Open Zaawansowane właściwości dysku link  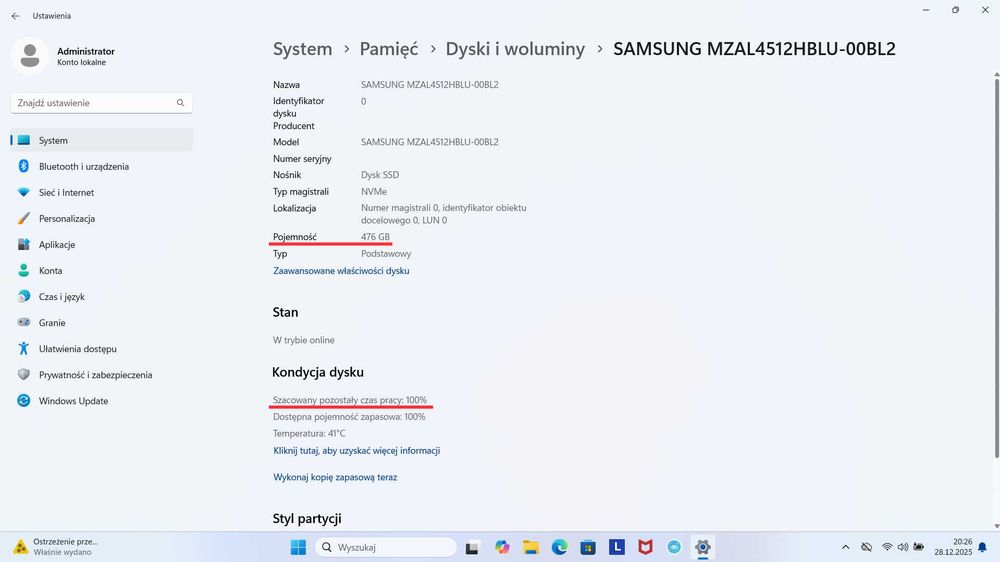341,270
